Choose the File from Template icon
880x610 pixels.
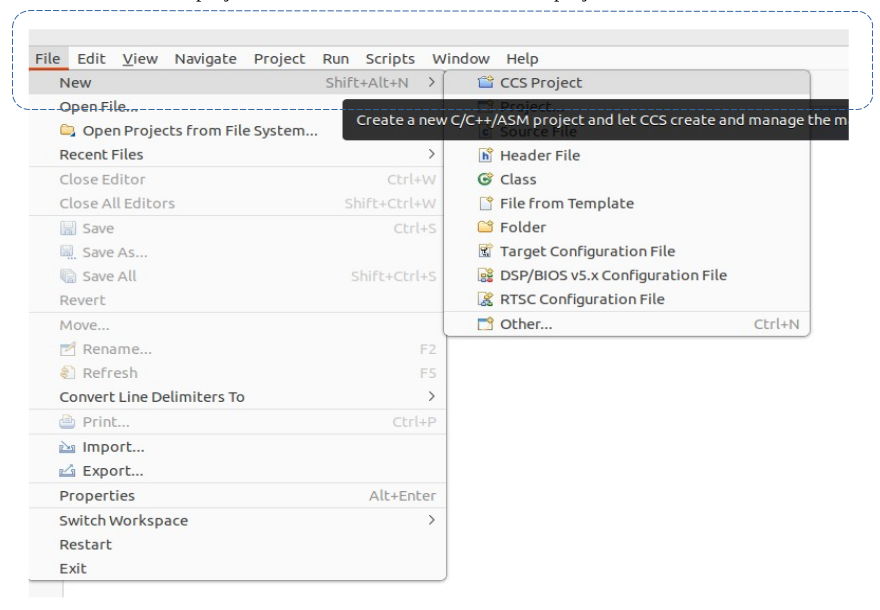485,203
